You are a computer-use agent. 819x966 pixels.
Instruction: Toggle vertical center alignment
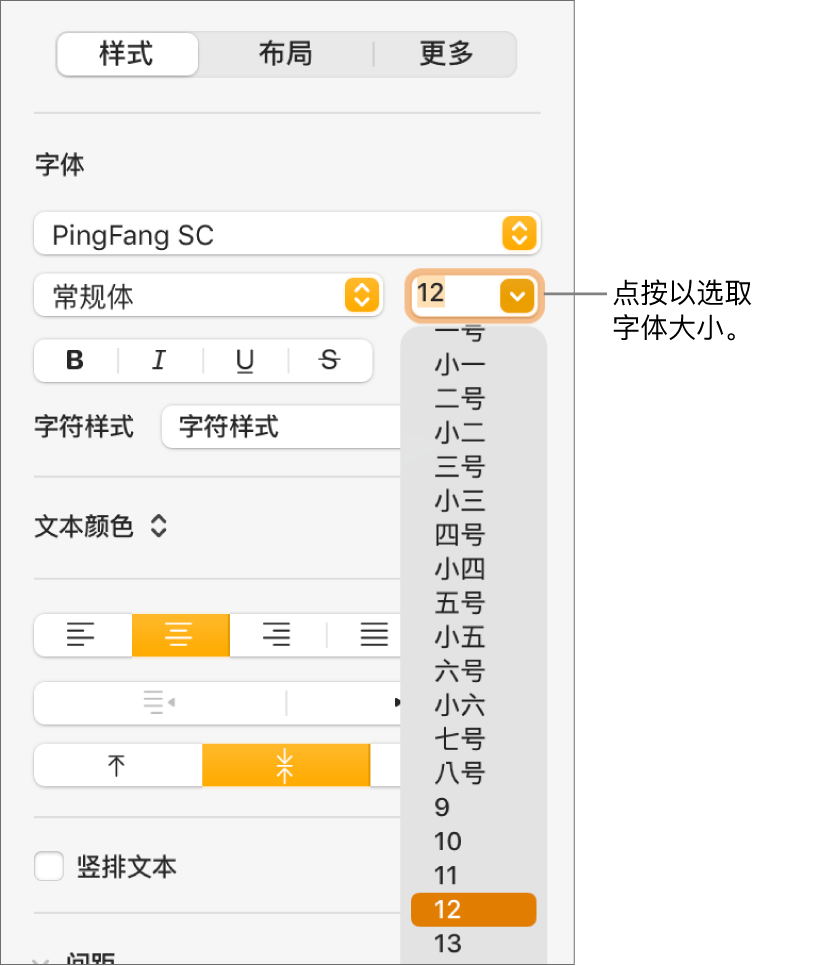(x=286, y=765)
